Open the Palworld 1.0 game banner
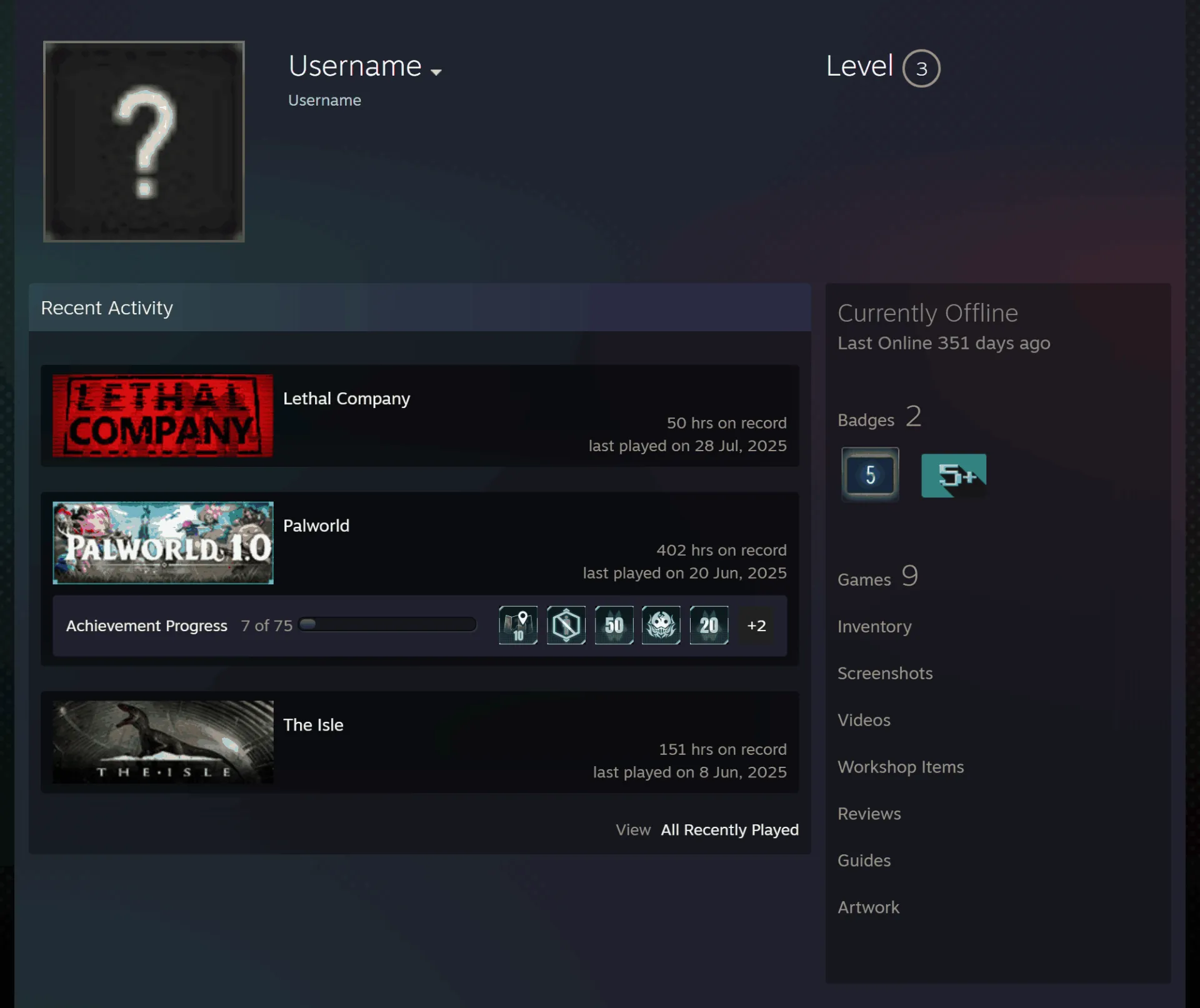This screenshot has height=1008, width=1200. (x=162, y=542)
